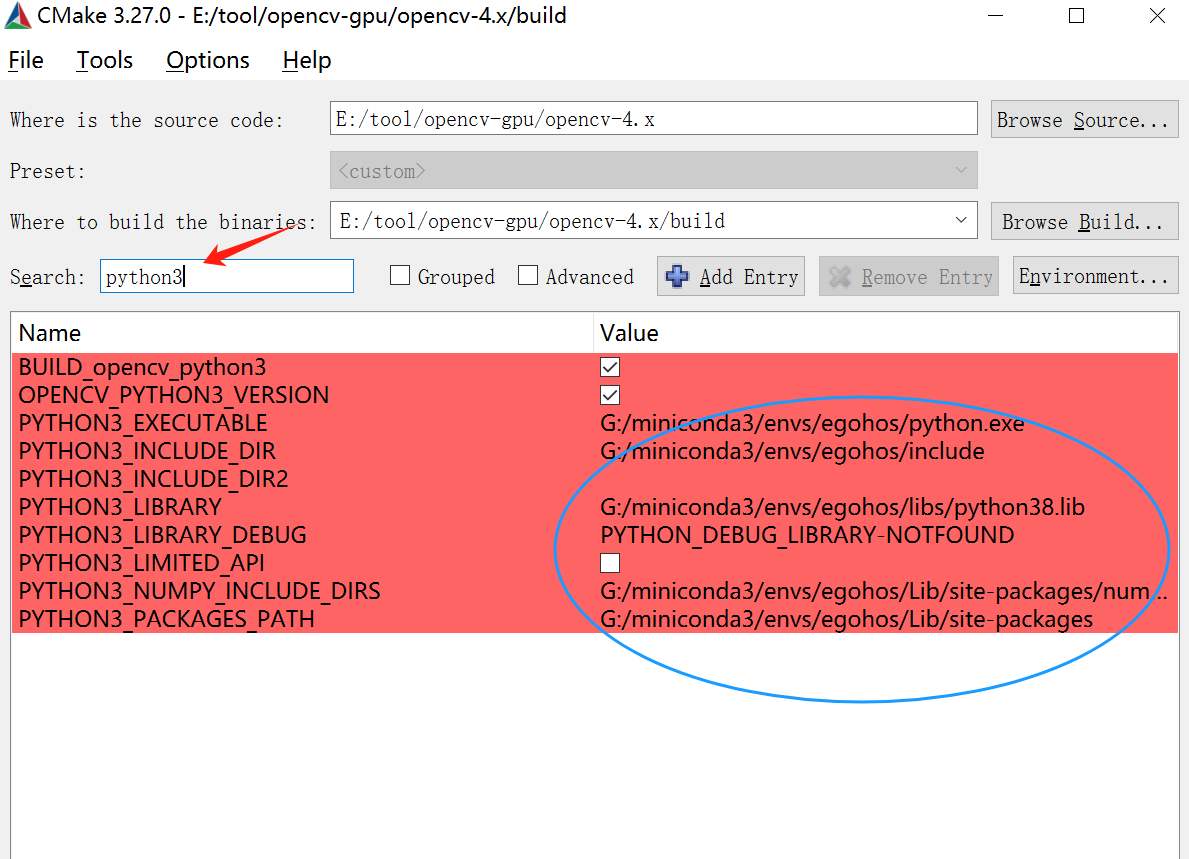Viewport: 1189px width, 859px height.
Task: Select the PYTHON3_EXECUTABLE row name
Action: [143, 423]
